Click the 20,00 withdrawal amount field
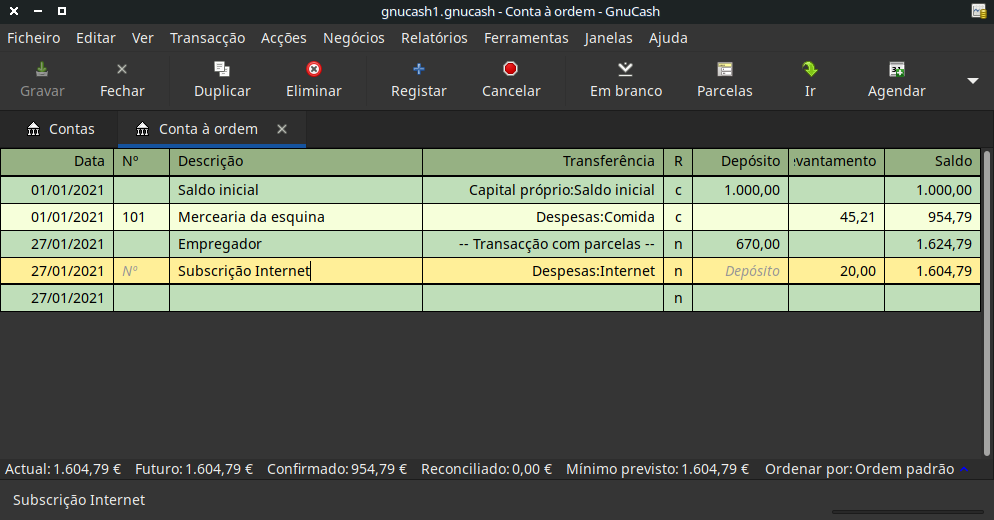This screenshot has height=520, width=994. [x=837, y=271]
